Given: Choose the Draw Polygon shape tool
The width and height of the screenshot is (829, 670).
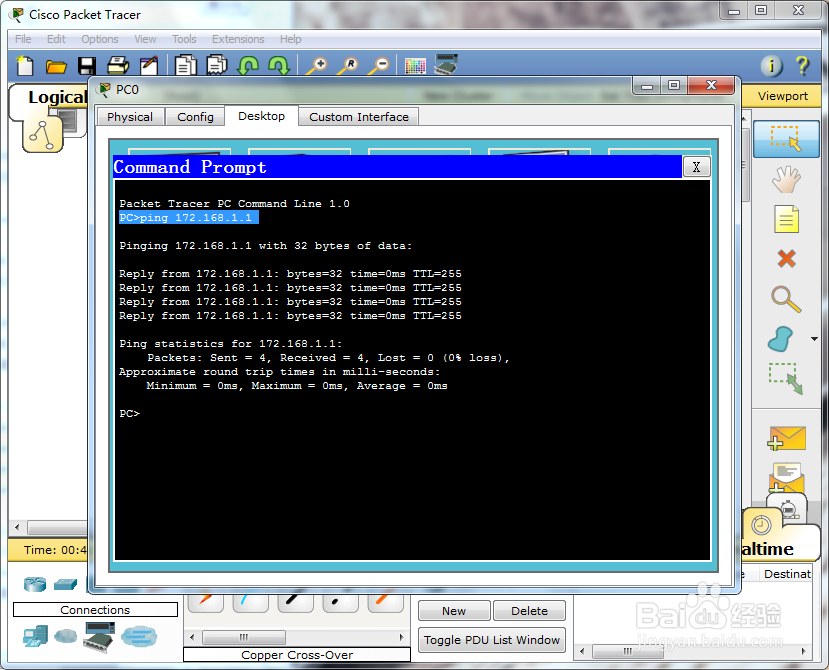Looking at the screenshot, I should tap(780, 339).
